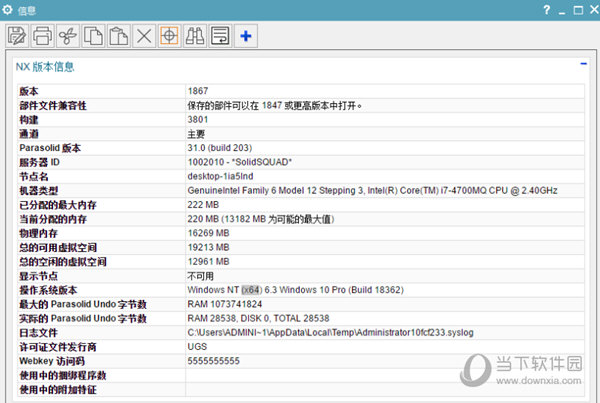The image size is (600, 403).
Task: Click the Delete X toolbar icon
Action: 144,36
